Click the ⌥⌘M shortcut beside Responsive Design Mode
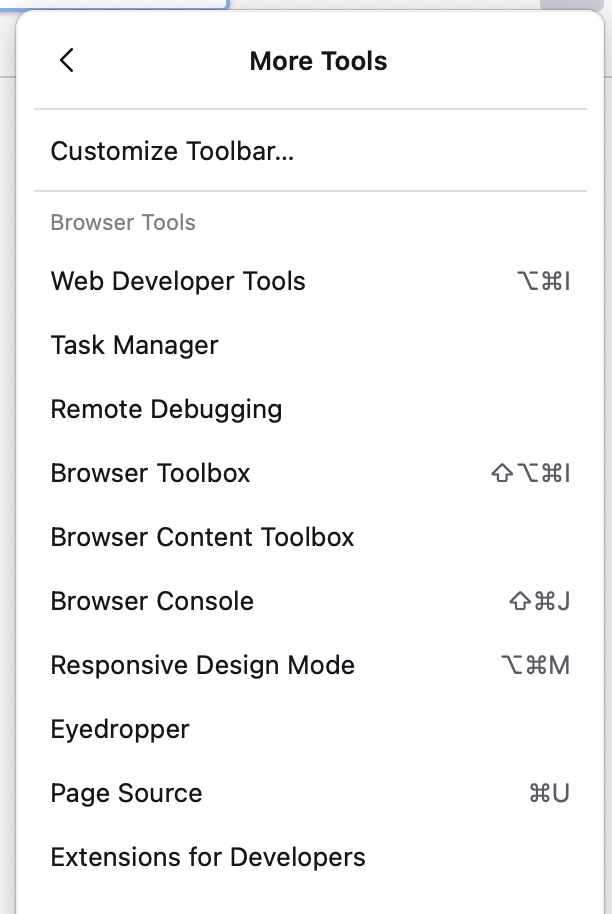The height and width of the screenshot is (914, 612). [535, 665]
